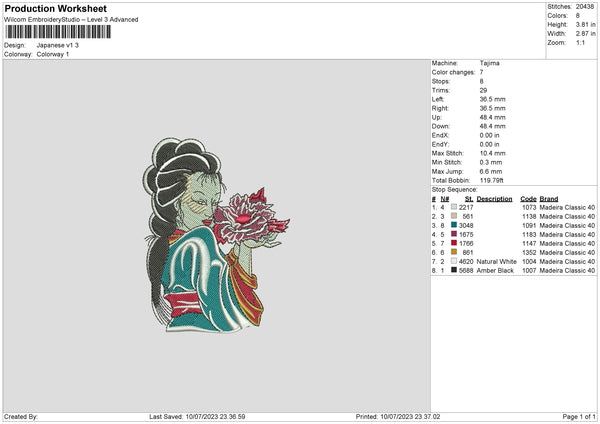
Task: Click the 'EndY:' label
Action: click(x=440, y=144)
